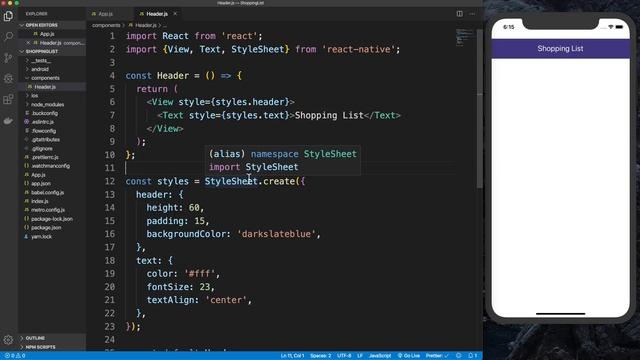
Task: Open the Search view in activity bar
Action: click(8, 37)
